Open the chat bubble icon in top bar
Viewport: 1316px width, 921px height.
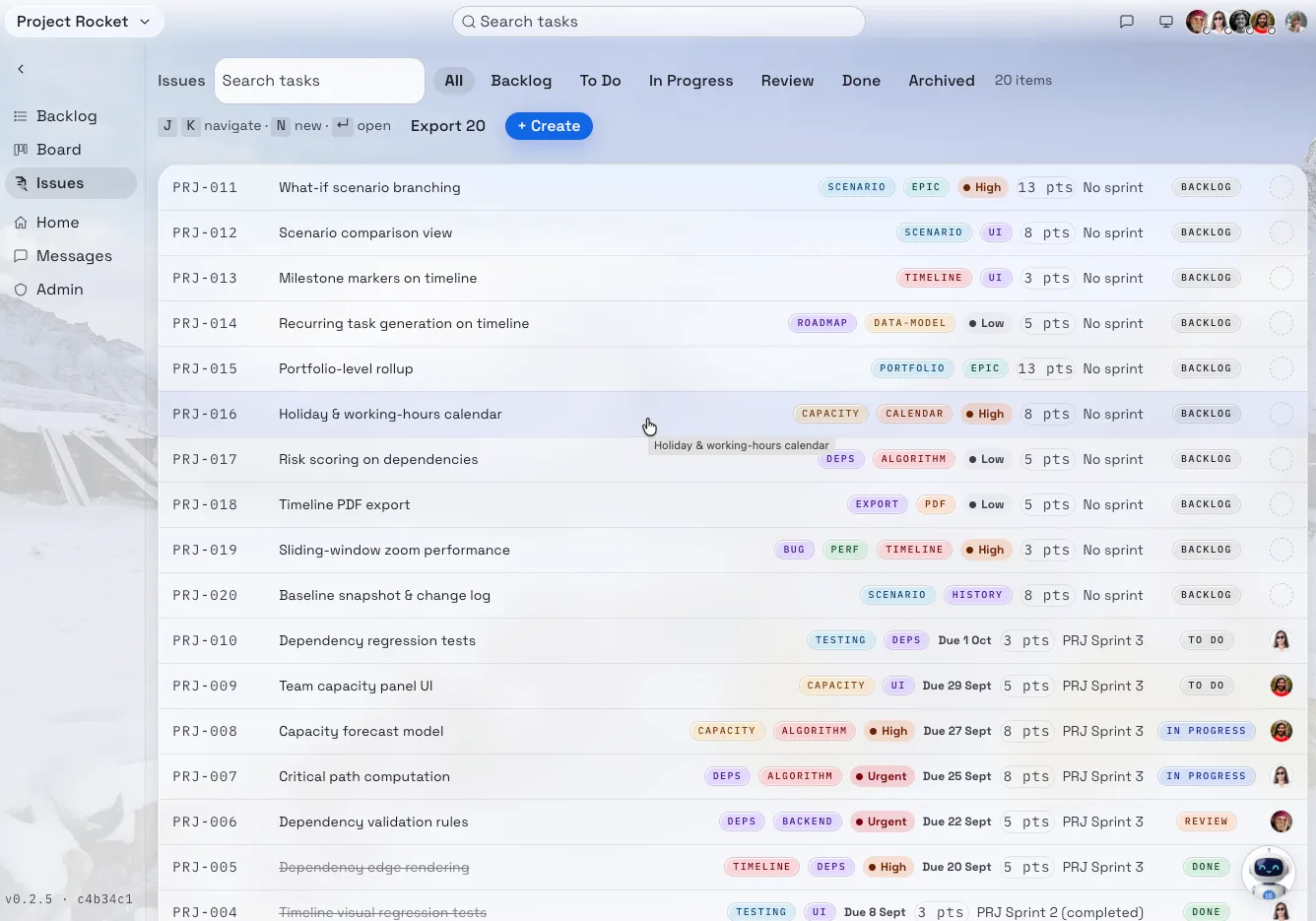click(x=1127, y=22)
